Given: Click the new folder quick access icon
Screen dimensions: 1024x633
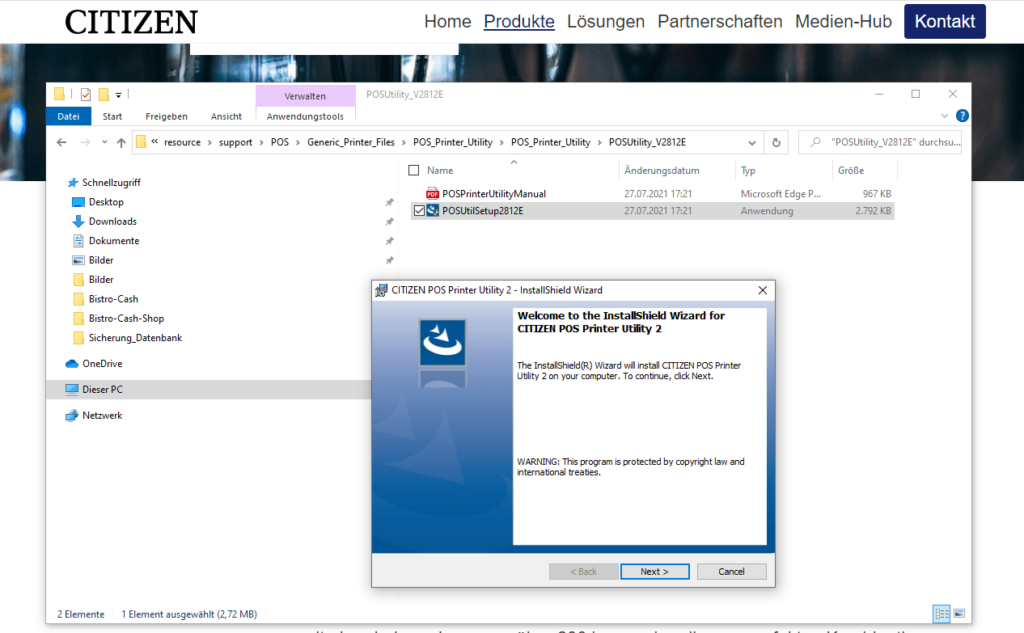Looking at the screenshot, I should (x=103, y=95).
